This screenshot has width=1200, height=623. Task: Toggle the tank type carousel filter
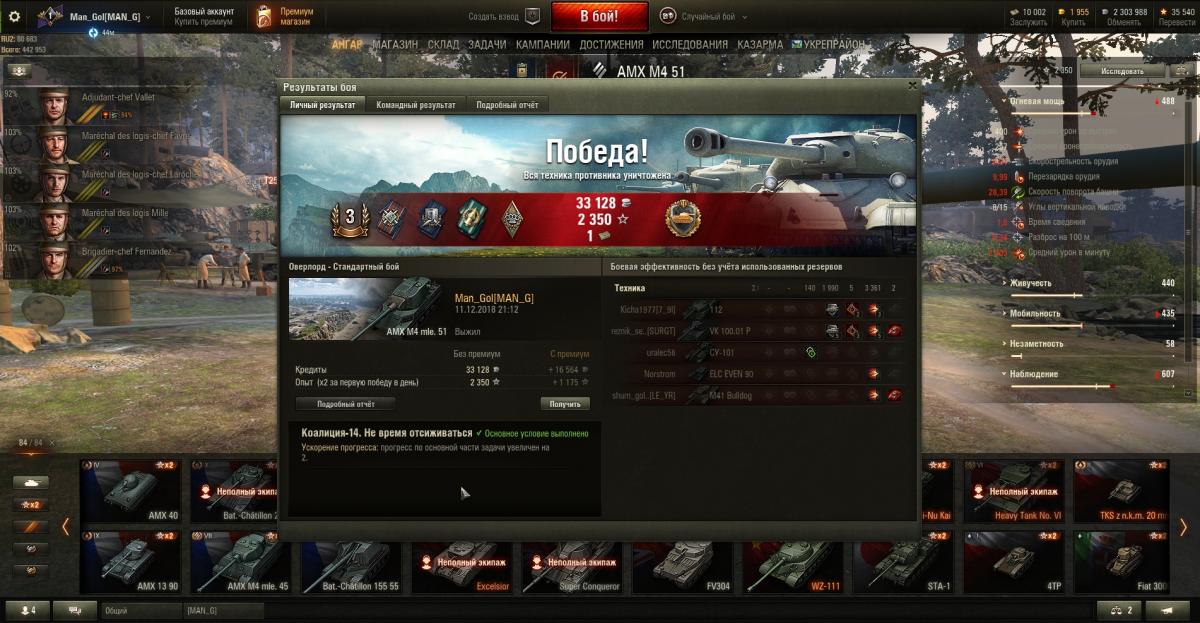(x=30, y=482)
